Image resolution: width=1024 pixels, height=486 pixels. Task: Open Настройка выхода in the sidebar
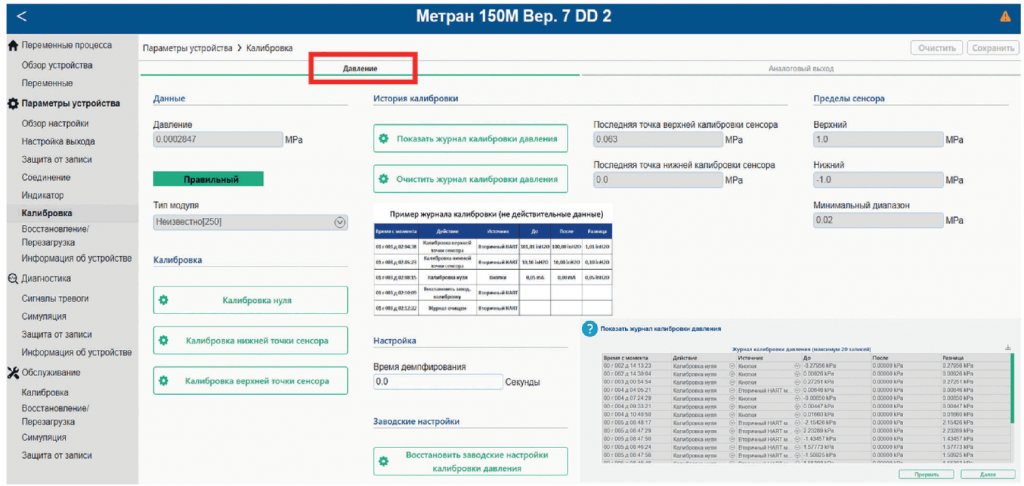click(58, 141)
